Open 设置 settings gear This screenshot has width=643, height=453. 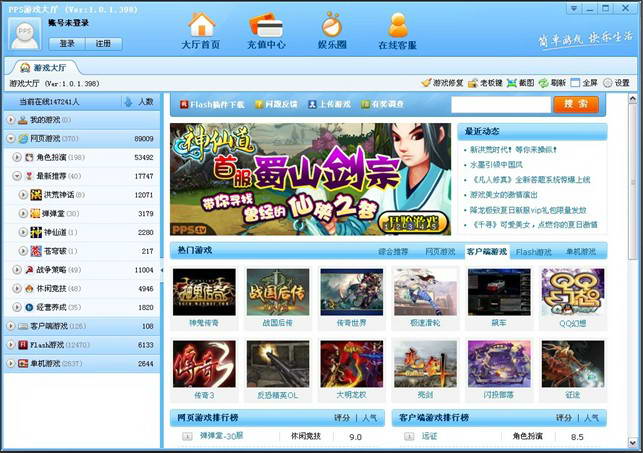pos(616,83)
